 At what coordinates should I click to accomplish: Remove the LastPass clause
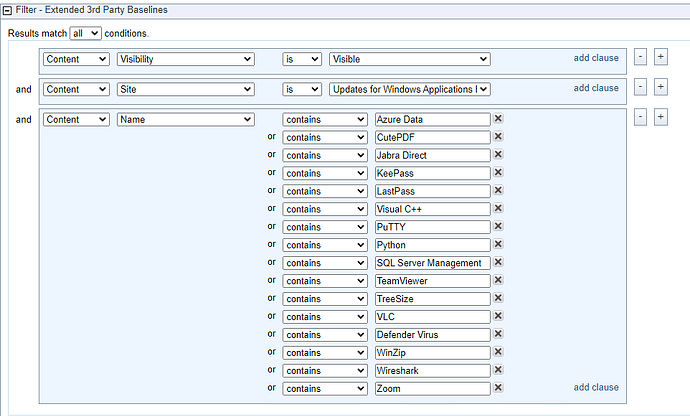tap(498, 190)
